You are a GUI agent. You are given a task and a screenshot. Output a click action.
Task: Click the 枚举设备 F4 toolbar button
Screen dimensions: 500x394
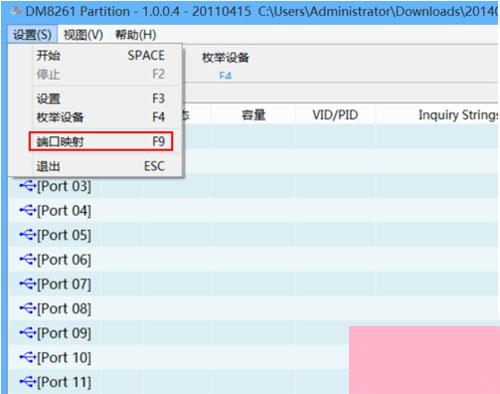pos(226,66)
